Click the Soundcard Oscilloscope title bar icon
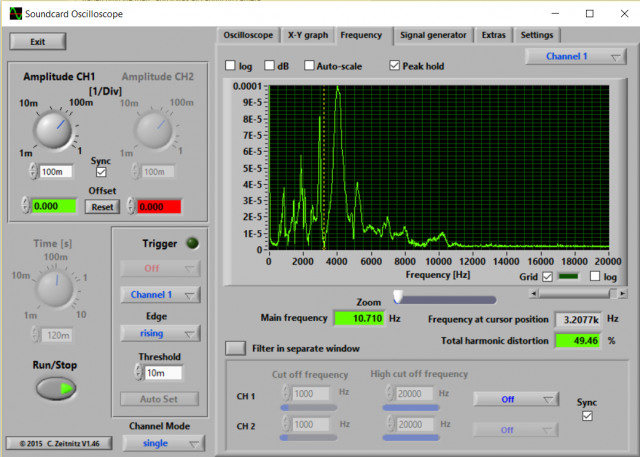640x457 pixels. click(14, 13)
